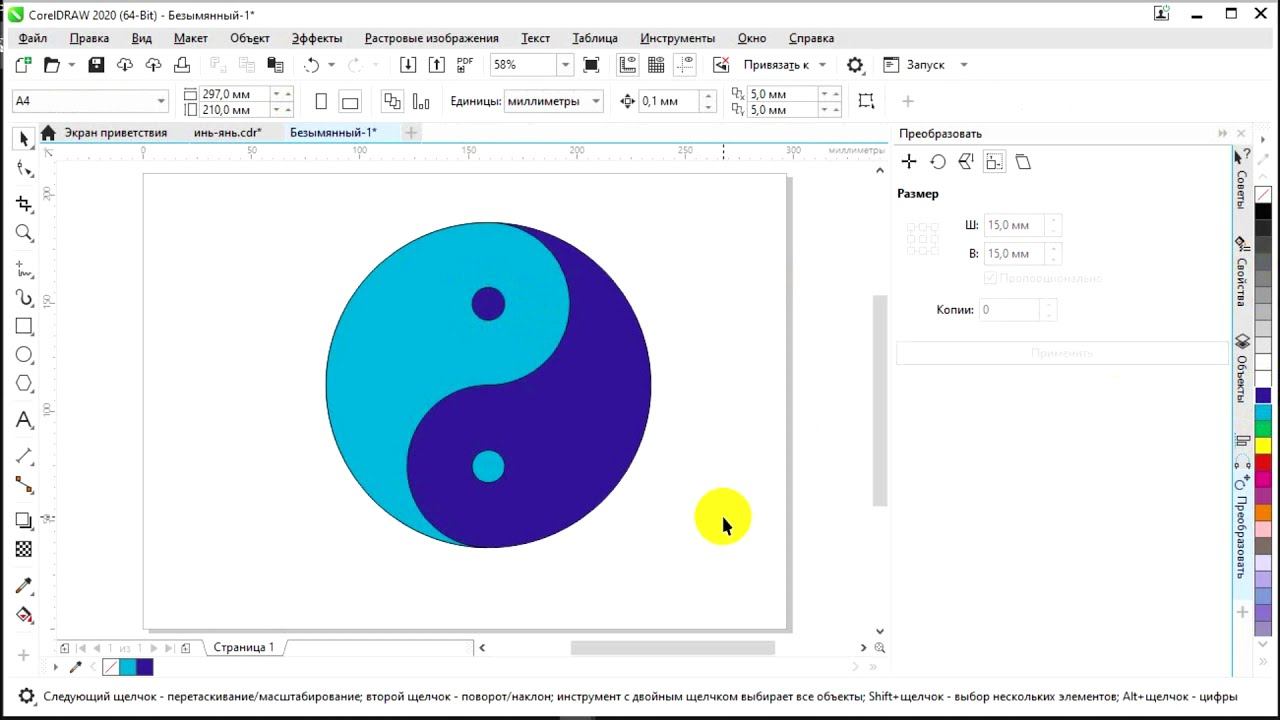The height and width of the screenshot is (720, 1280).
Task: Pick the red palette swatch
Action: 1263,462
